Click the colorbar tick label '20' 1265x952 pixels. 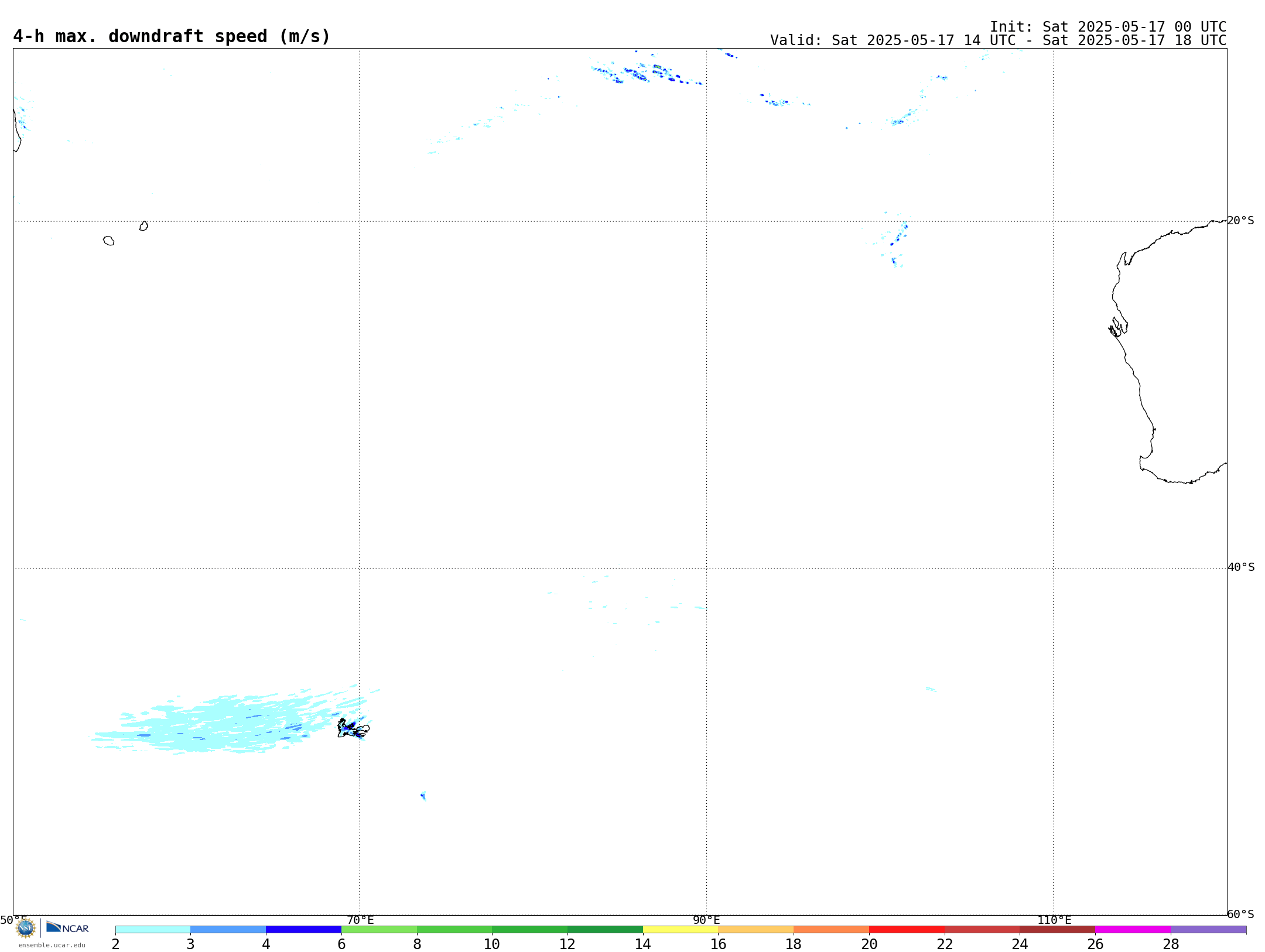tap(869, 944)
